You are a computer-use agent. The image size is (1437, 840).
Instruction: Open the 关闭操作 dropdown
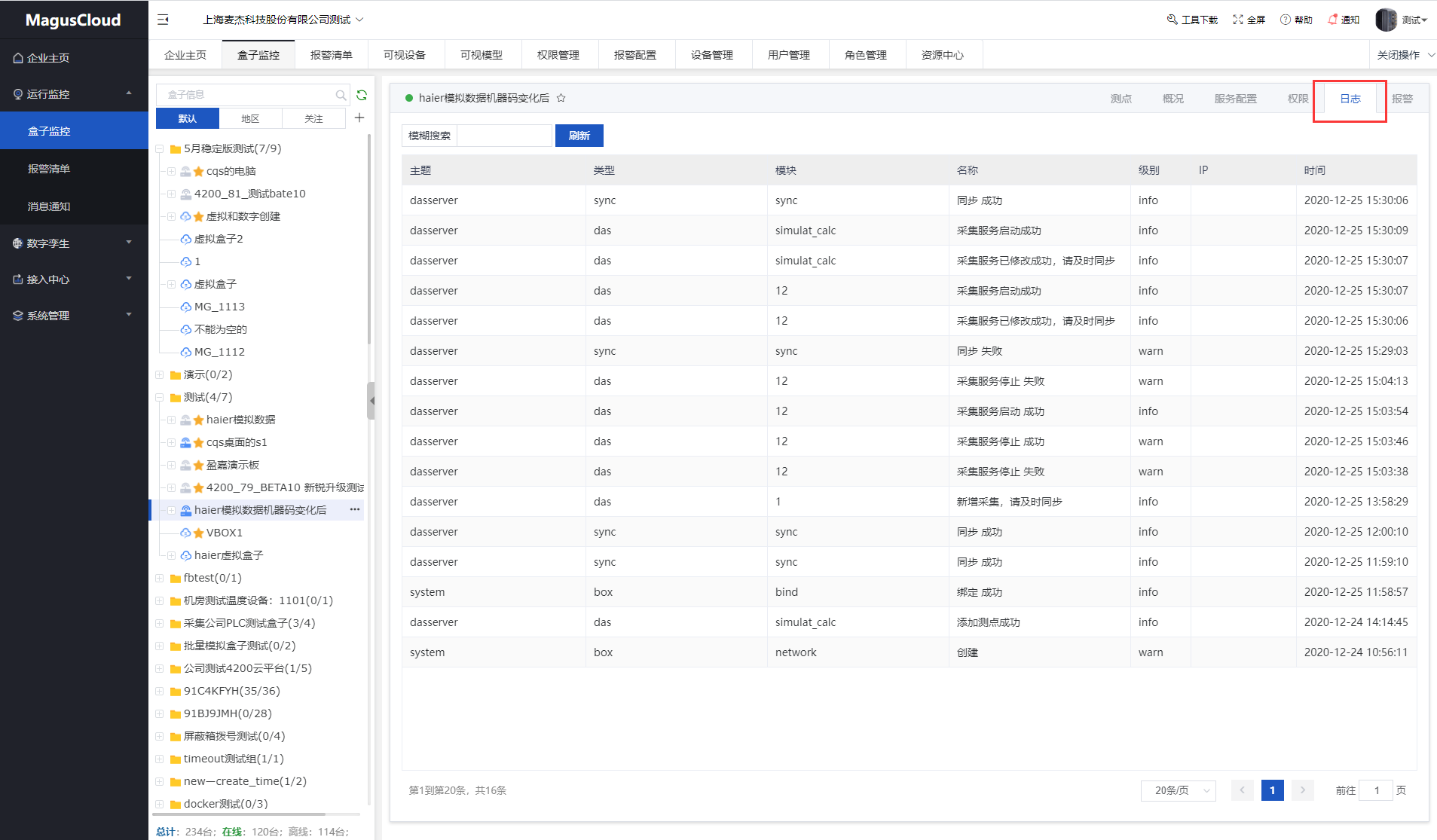(1404, 55)
